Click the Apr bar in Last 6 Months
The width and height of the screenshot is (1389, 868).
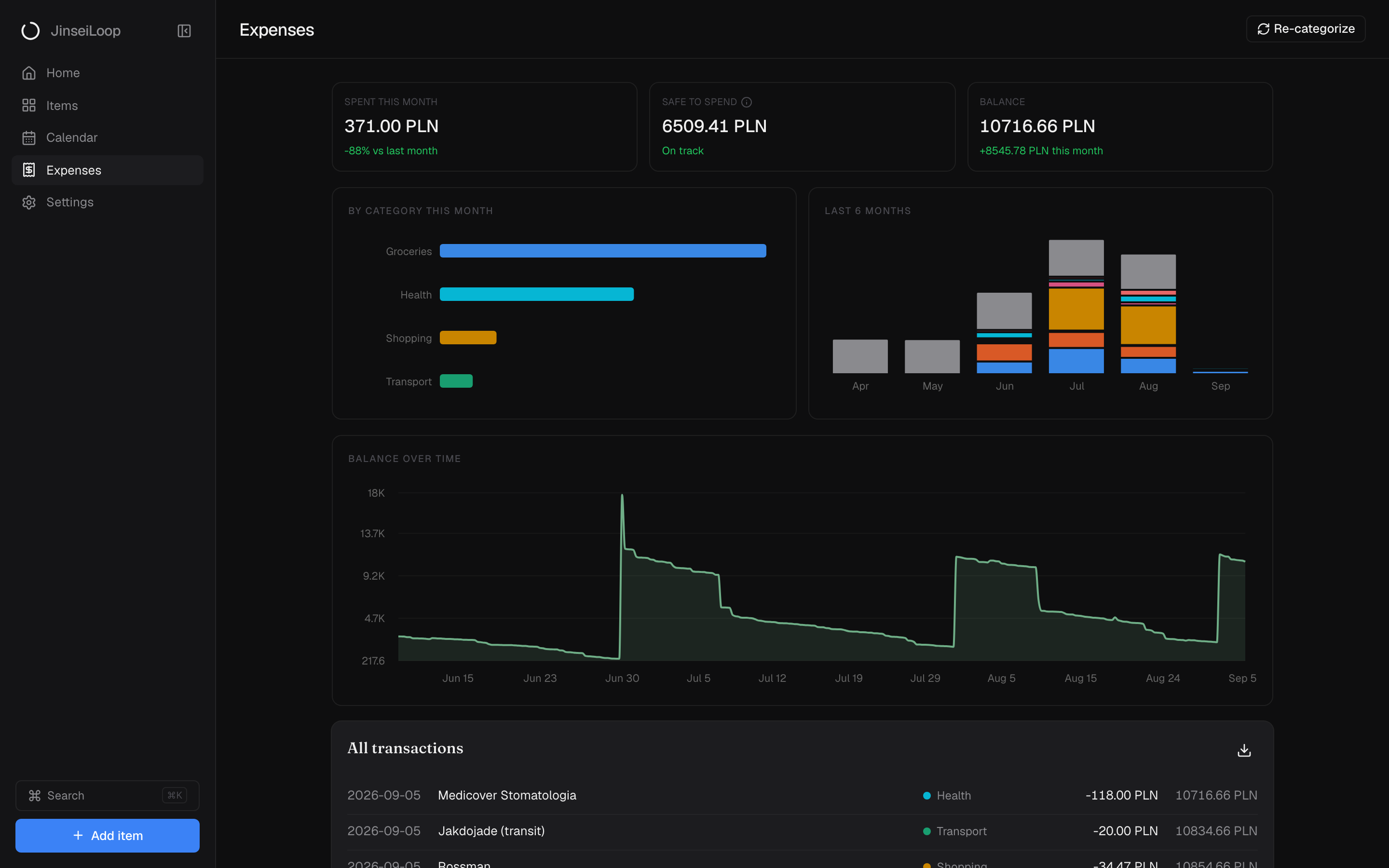click(860, 356)
